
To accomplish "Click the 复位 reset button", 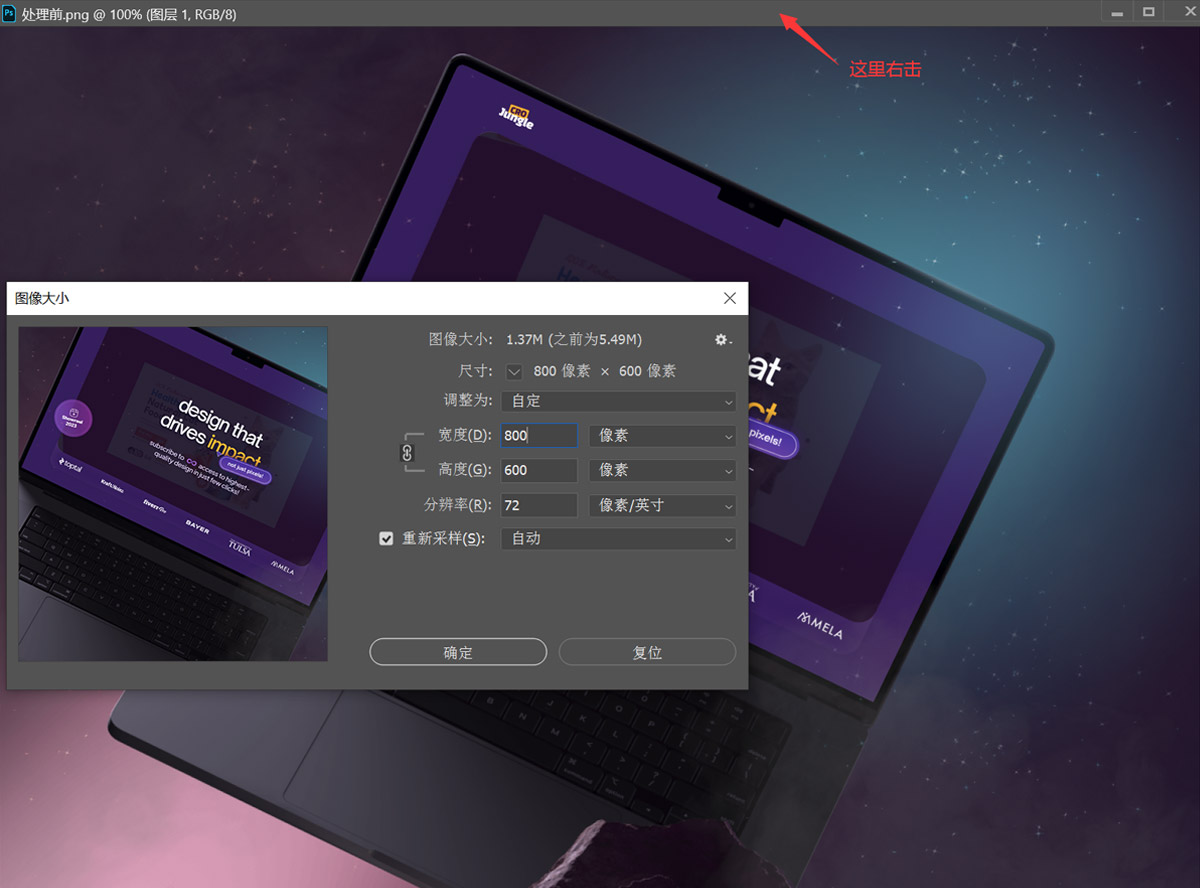I will tap(647, 652).
